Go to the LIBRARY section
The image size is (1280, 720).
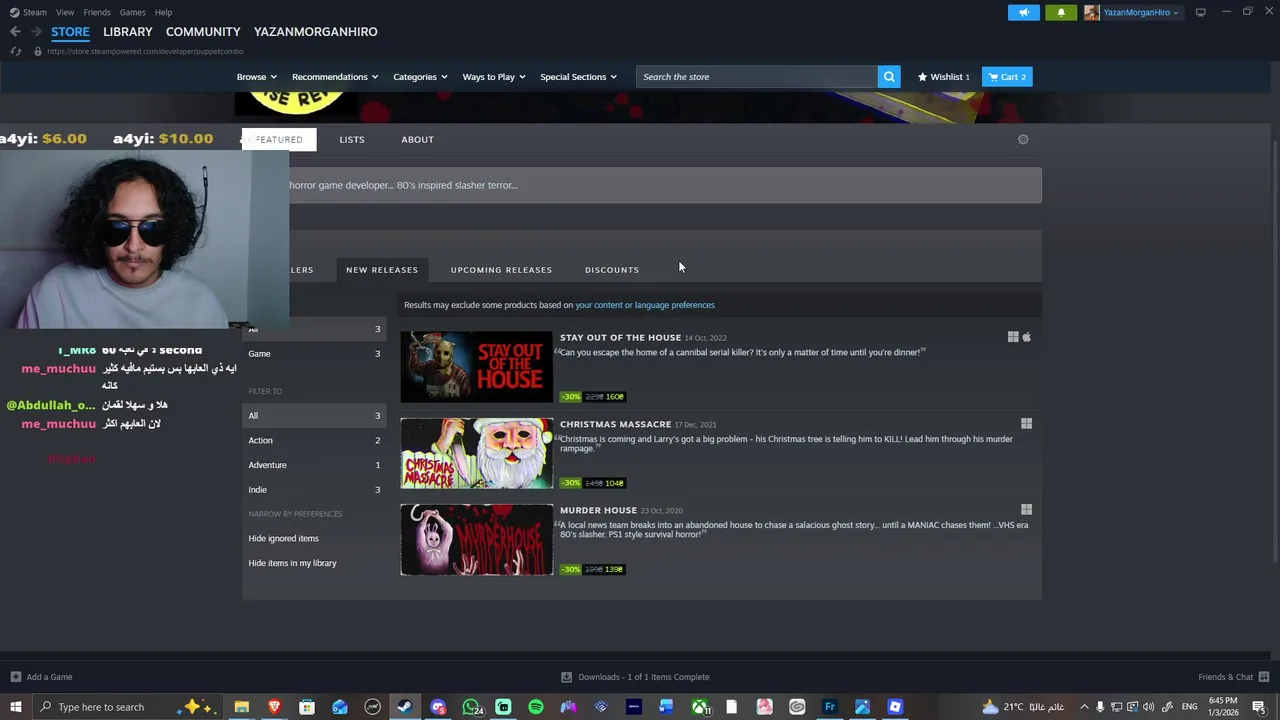[127, 32]
